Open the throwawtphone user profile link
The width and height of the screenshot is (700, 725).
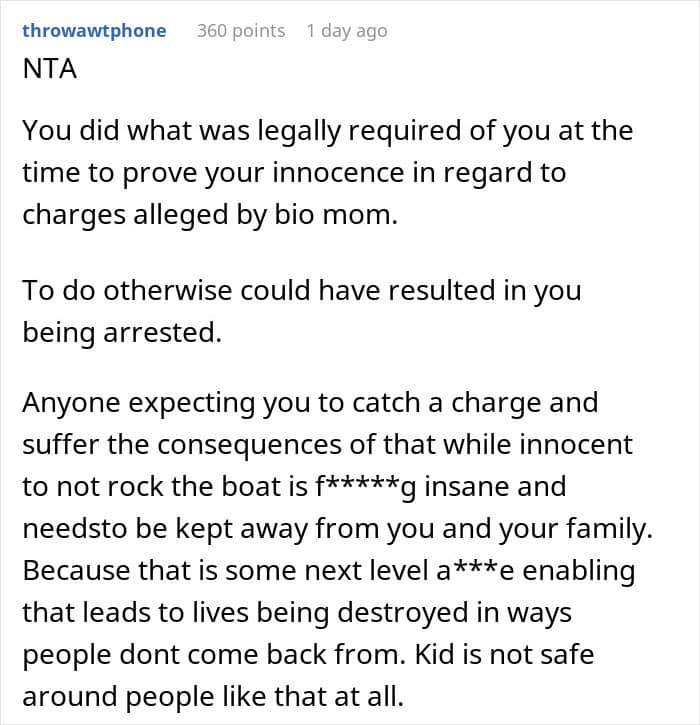point(94,31)
